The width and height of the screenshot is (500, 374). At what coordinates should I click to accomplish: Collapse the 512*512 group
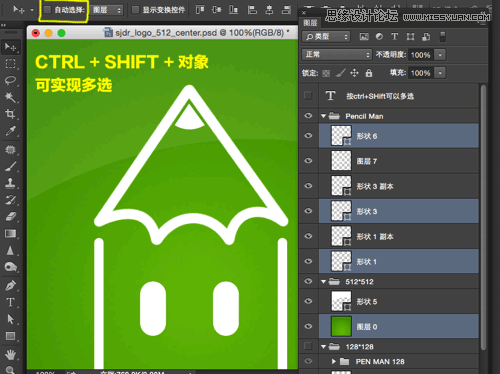pos(323,282)
